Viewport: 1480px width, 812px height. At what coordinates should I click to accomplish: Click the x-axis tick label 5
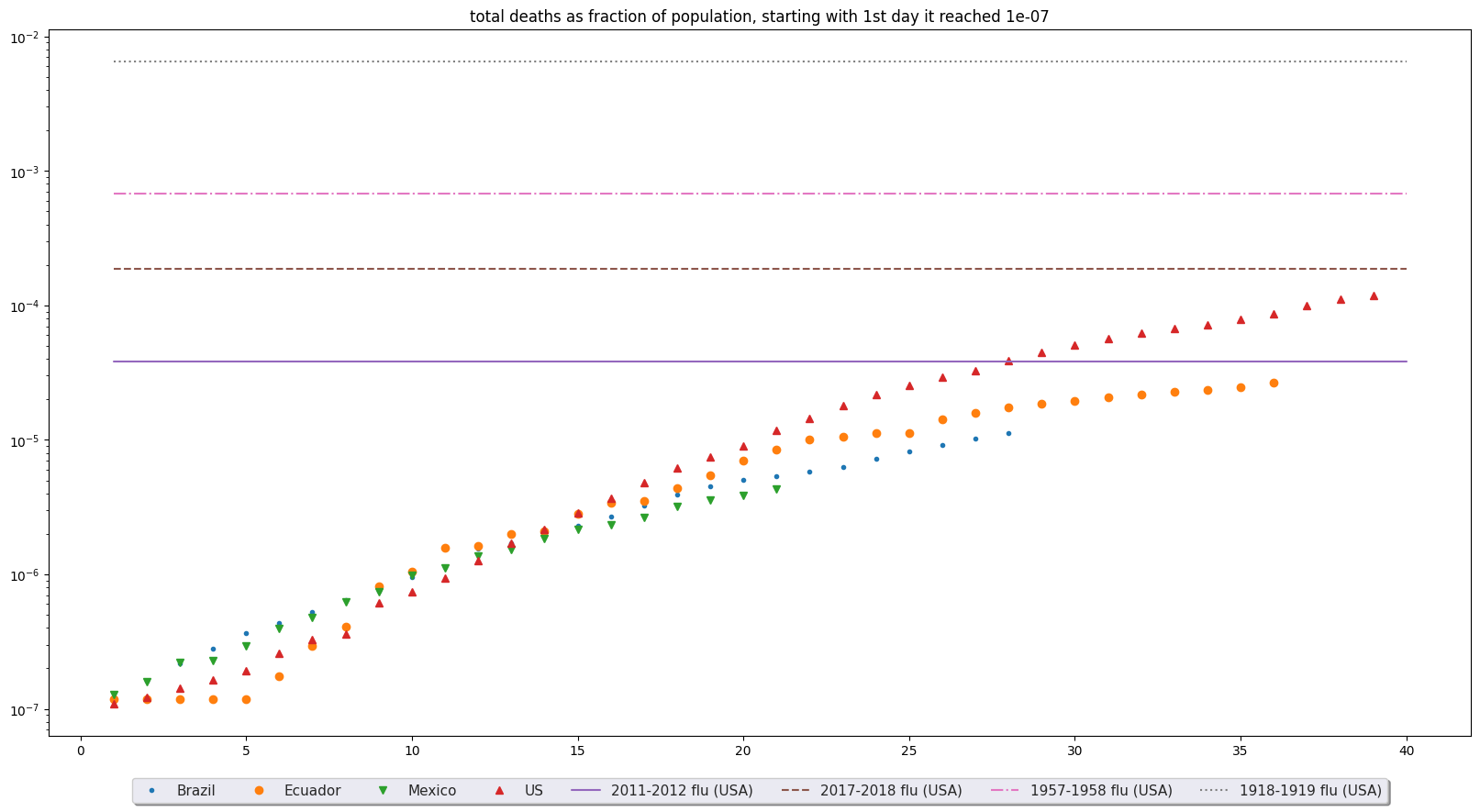point(246,751)
